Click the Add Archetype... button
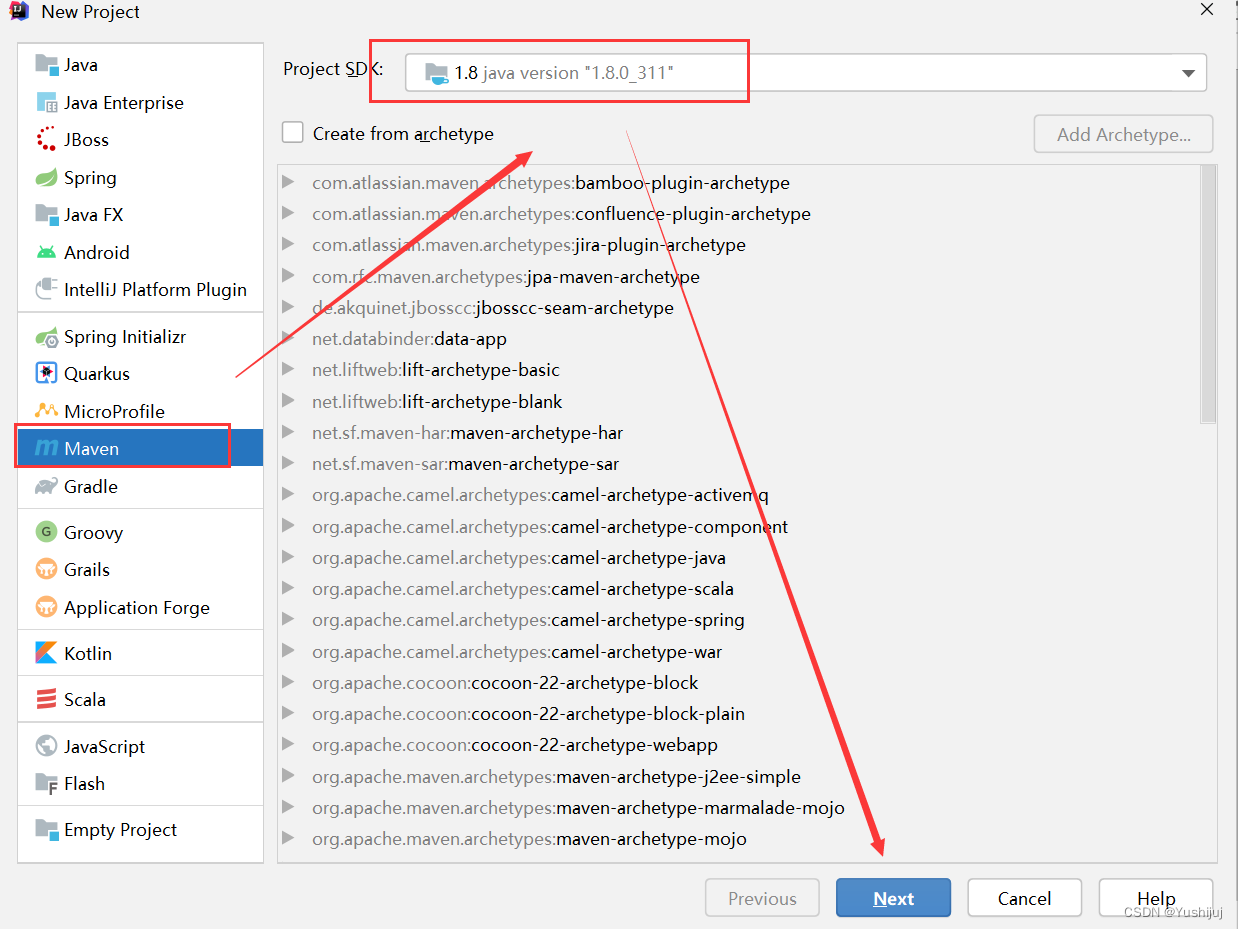Image resolution: width=1238 pixels, height=929 pixels. [1124, 134]
